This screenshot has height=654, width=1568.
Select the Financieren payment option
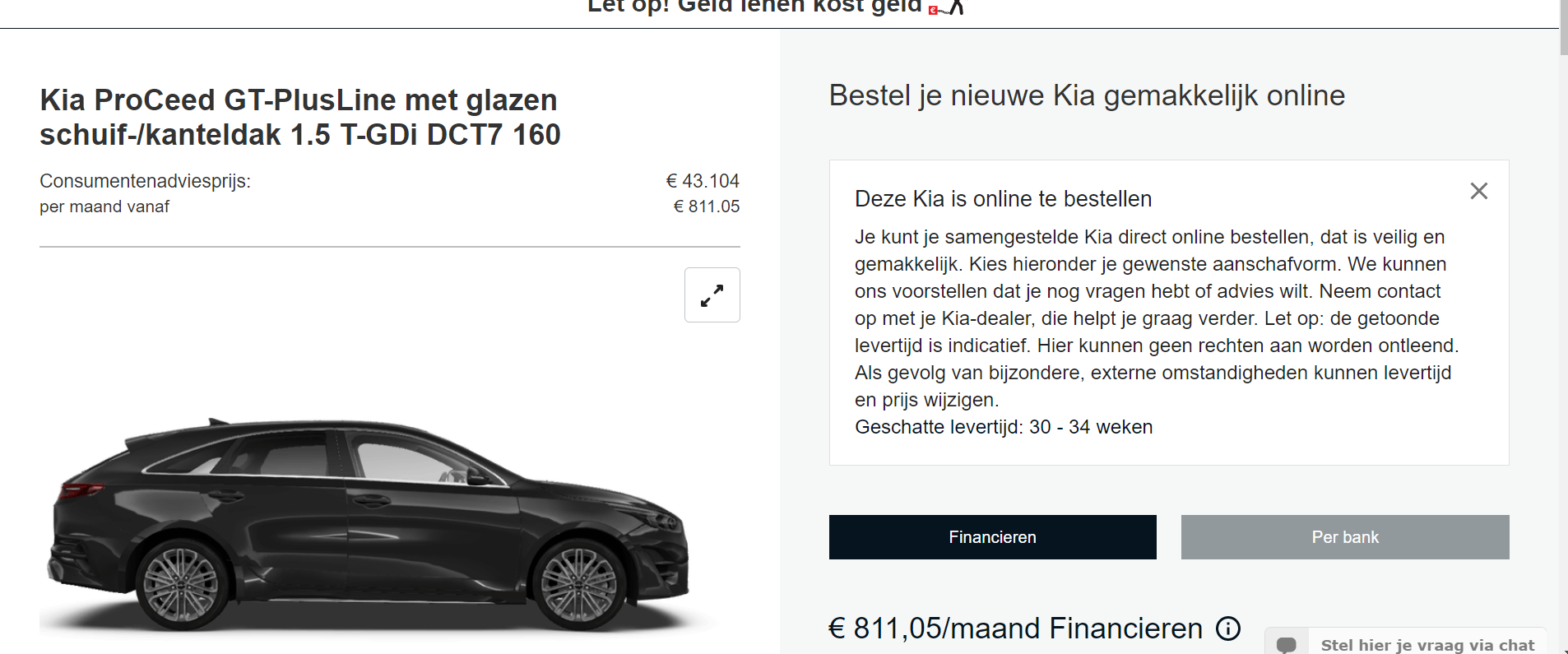click(992, 537)
